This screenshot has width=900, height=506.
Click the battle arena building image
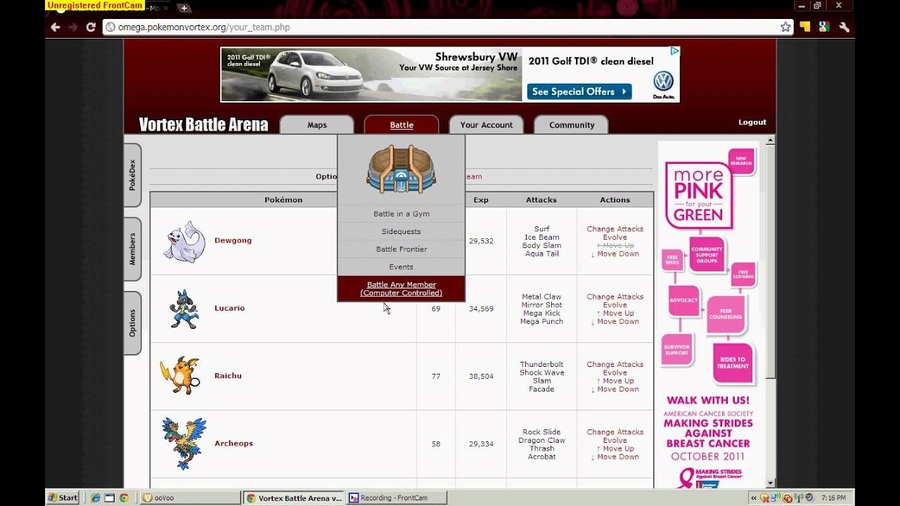coord(401,169)
